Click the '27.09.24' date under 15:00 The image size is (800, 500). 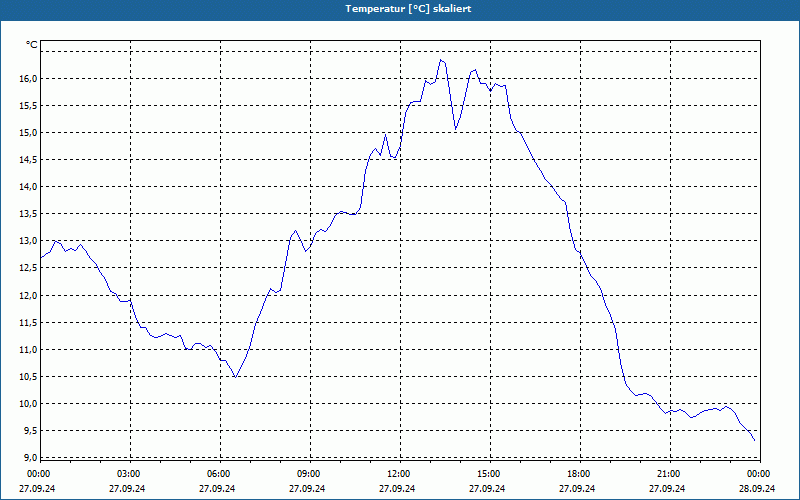pyautogui.click(x=487, y=488)
